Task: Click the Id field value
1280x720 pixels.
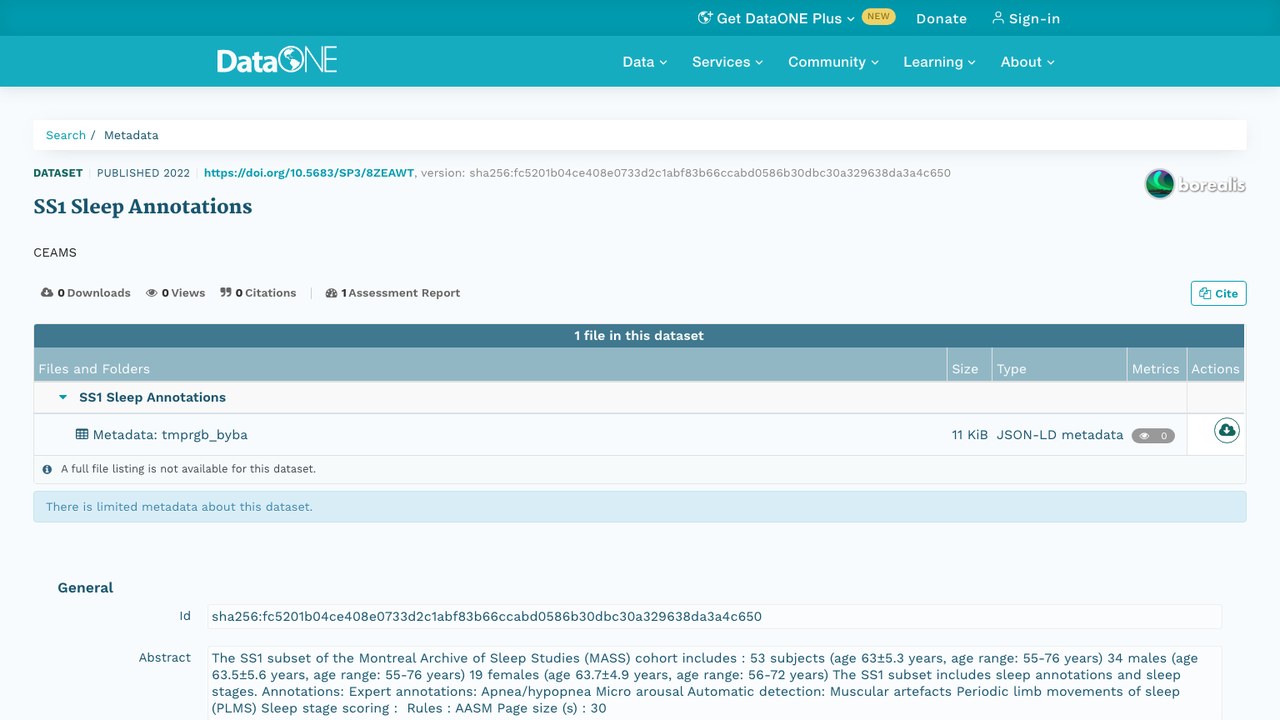Action: 714,616
